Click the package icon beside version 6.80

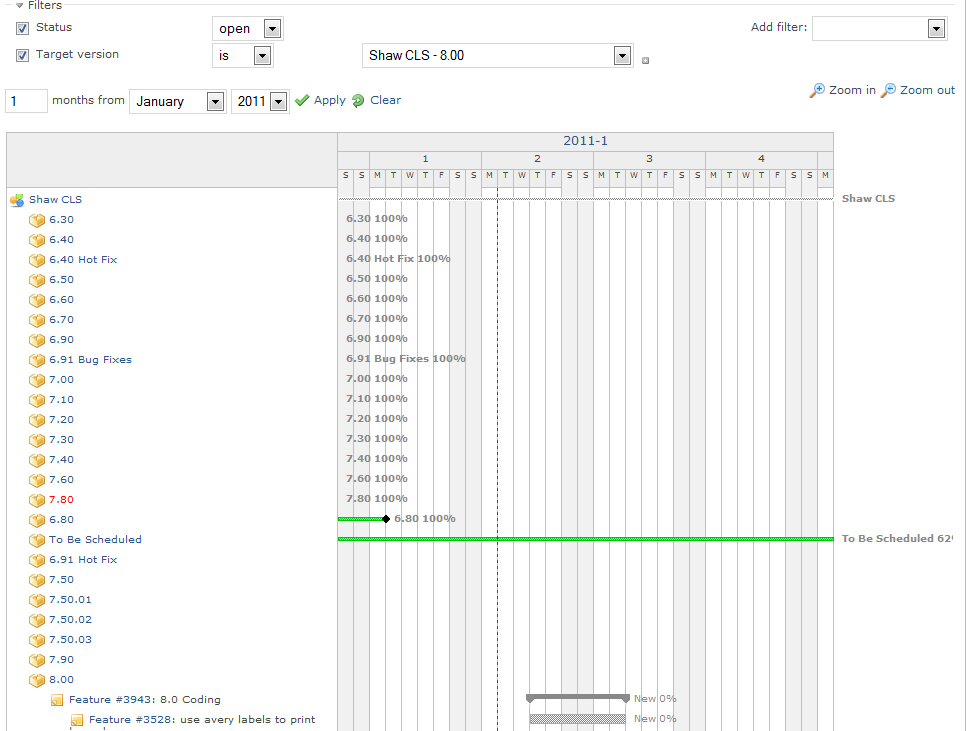37,520
